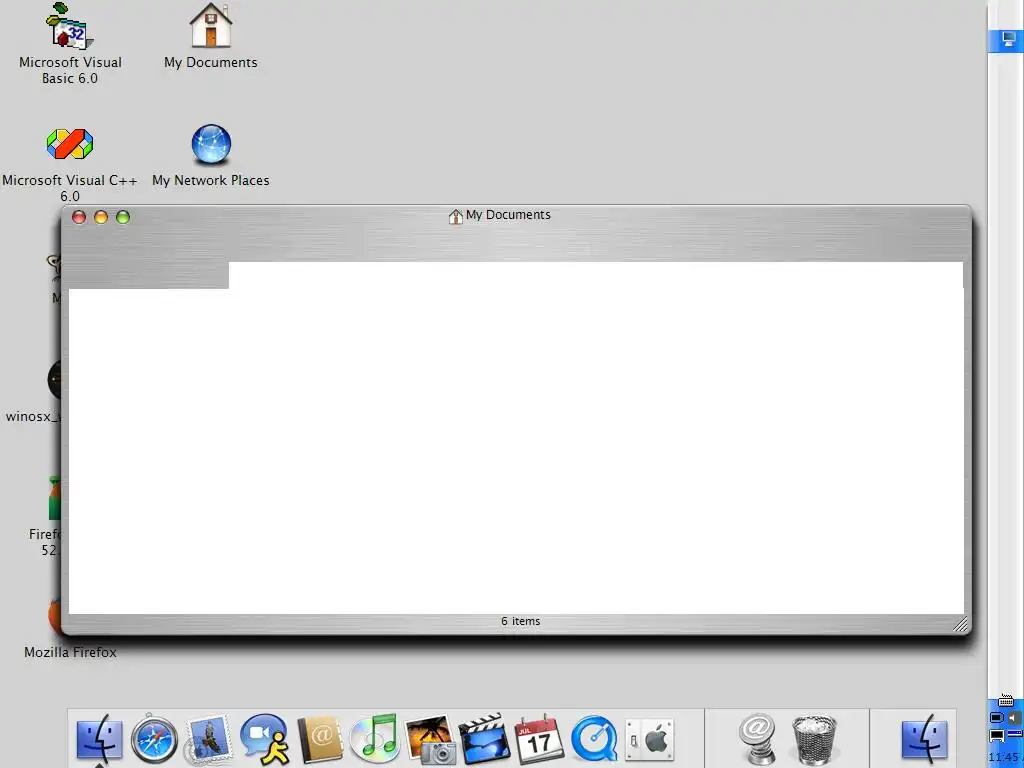Image resolution: width=1024 pixels, height=768 pixels.
Task: Click the Finder icon at left of dock
Action: coord(99,739)
